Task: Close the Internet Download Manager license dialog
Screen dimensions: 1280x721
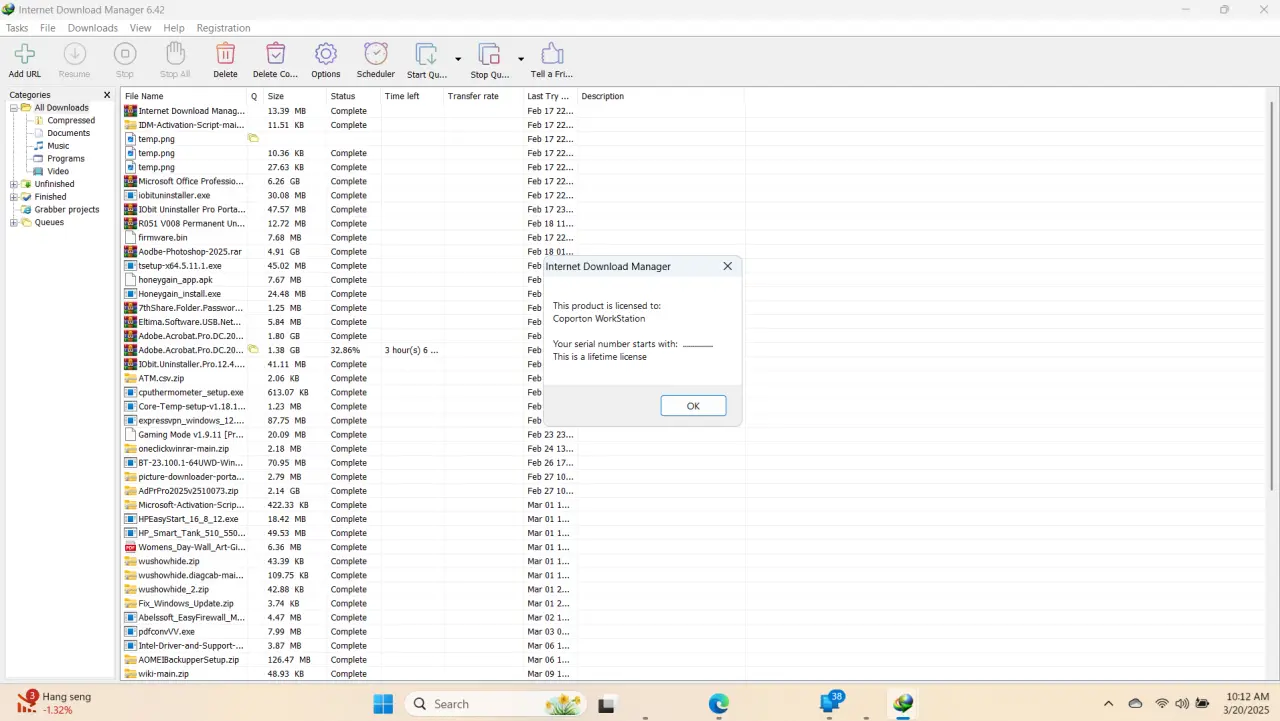Action: [727, 266]
